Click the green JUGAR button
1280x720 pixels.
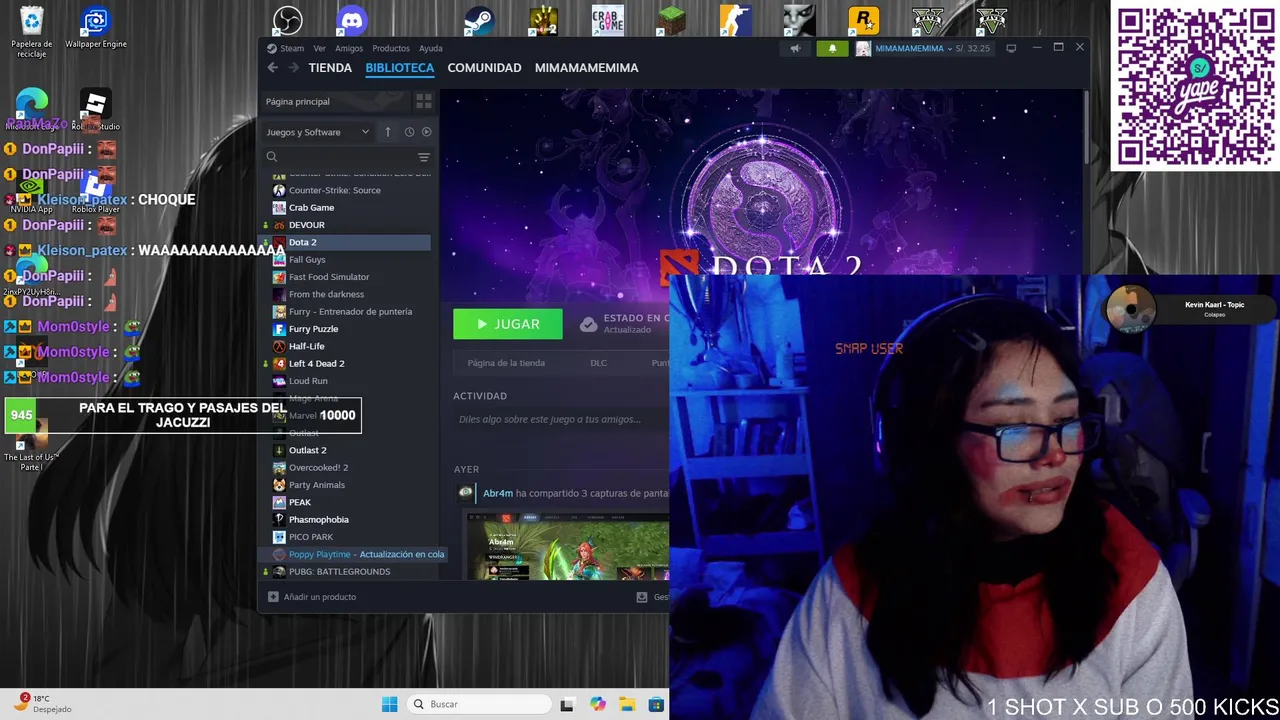tap(508, 324)
